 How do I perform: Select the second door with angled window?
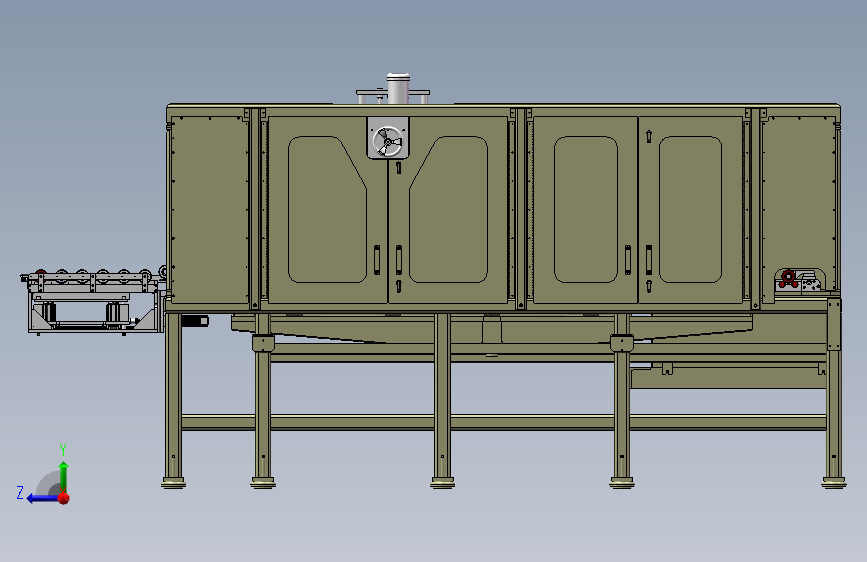(x=448, y=210)
